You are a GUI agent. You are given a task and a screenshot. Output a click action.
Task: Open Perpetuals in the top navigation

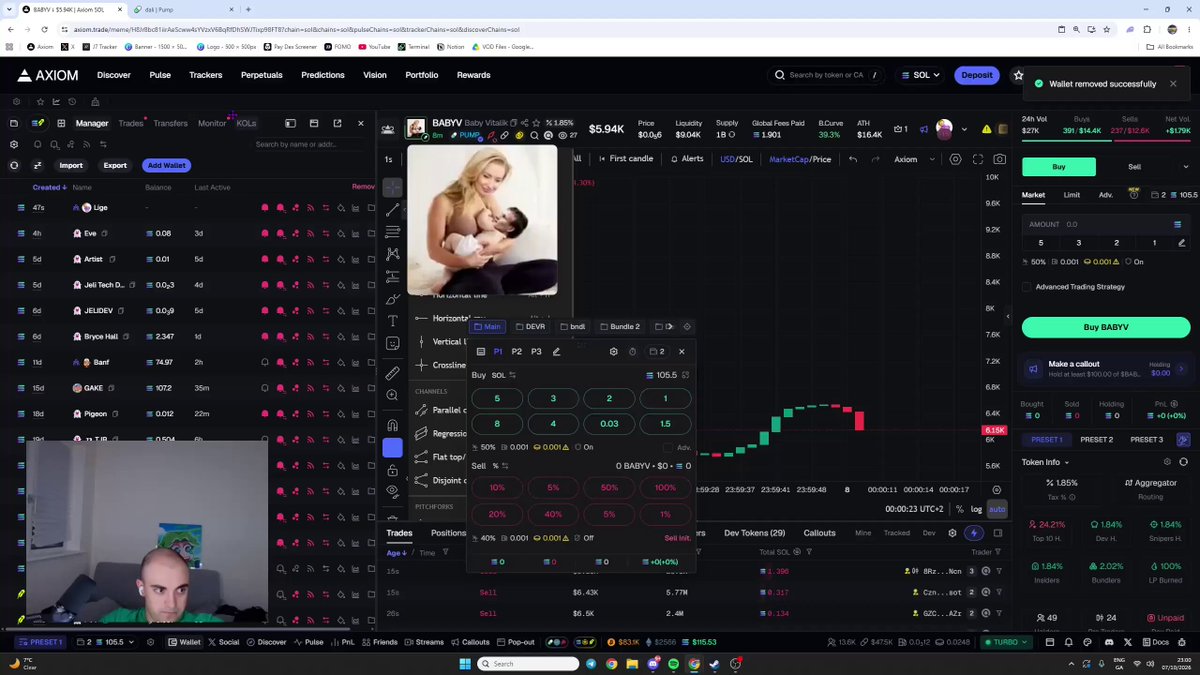(261, 75)
